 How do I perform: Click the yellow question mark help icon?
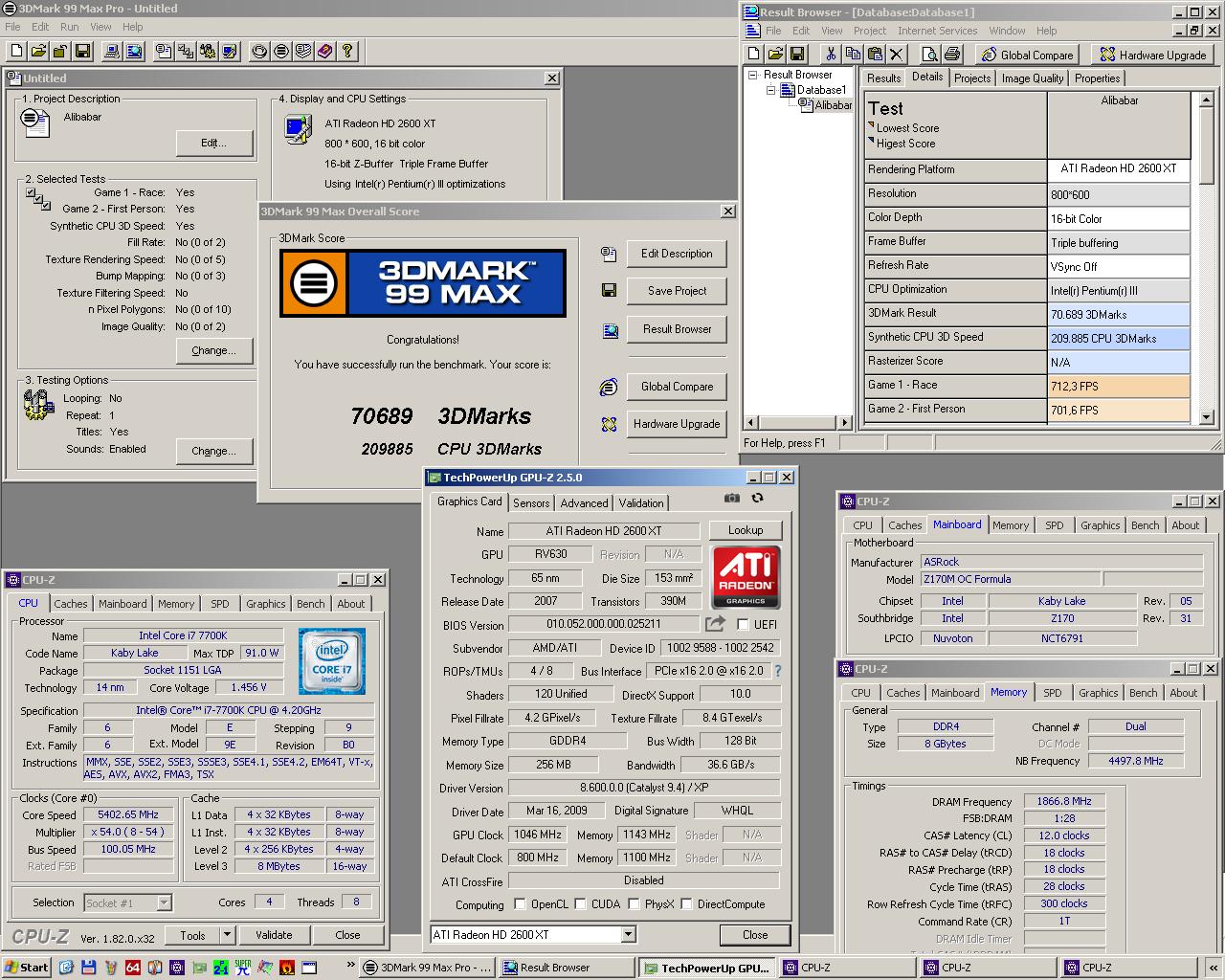pyautogui.click(x=347, y=52)
